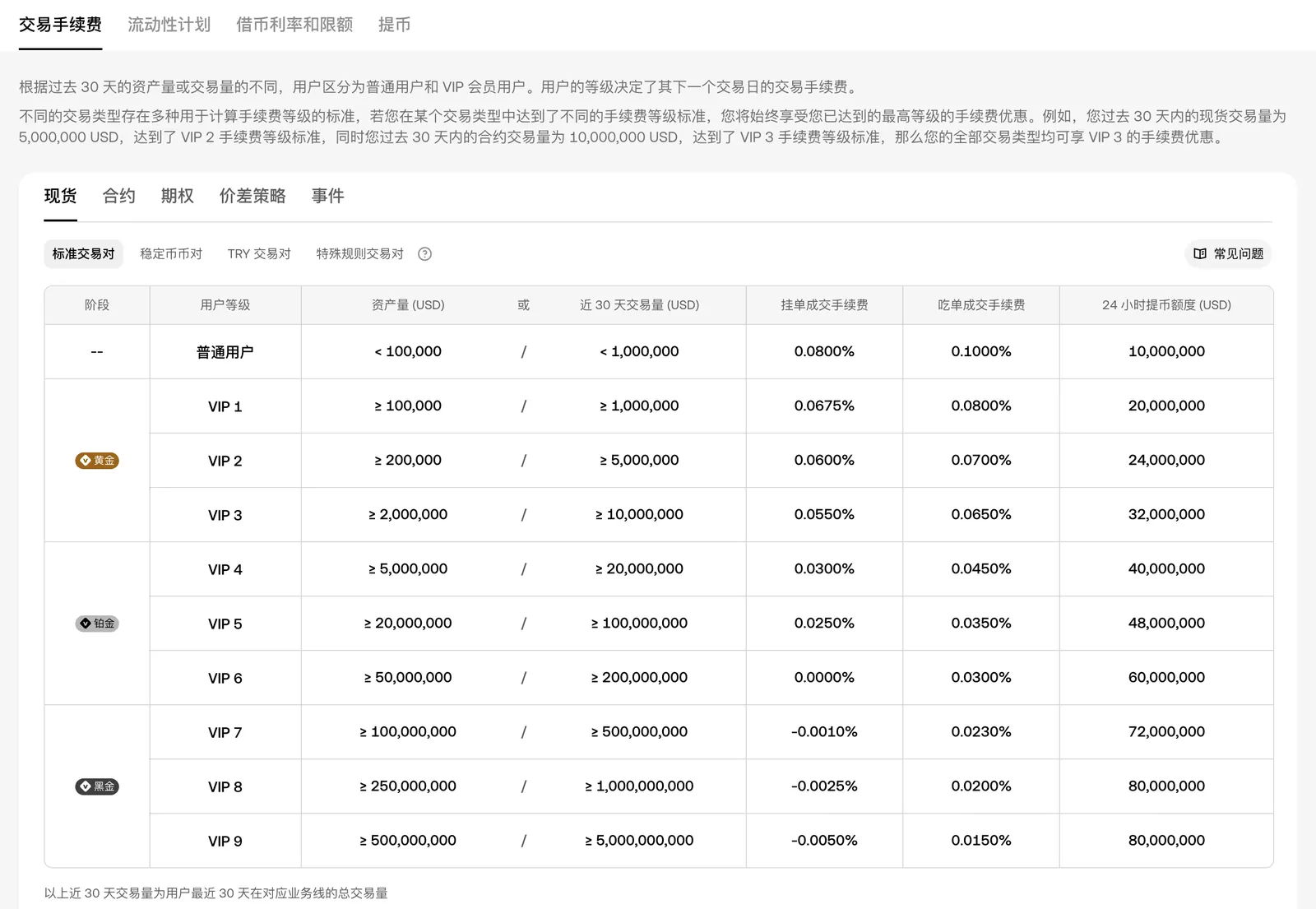This screenshot has height=909, width=1316.
Task: Click the ≥ 5,000,000,000 trading volume cell
Action: (x=639, y=840)
